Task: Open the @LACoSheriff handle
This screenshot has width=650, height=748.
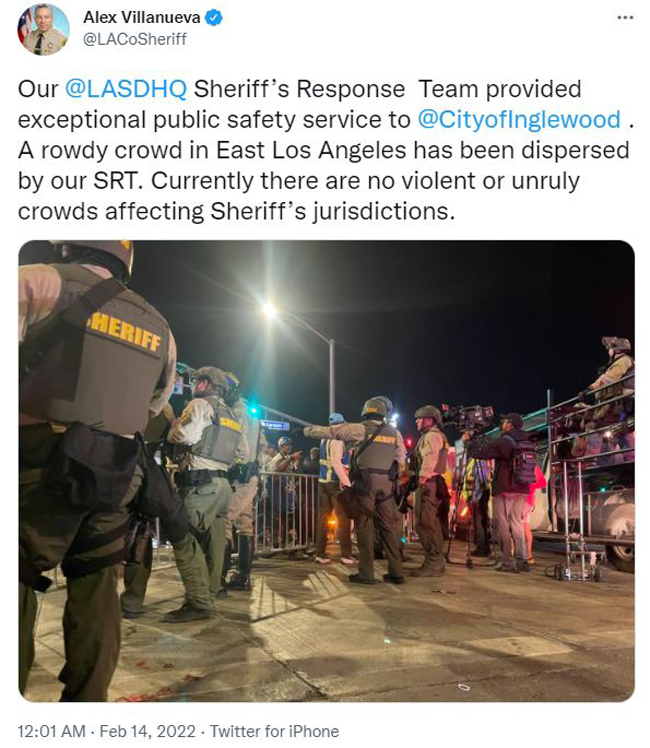Action: pyautogui.click(x=134, y=39)
